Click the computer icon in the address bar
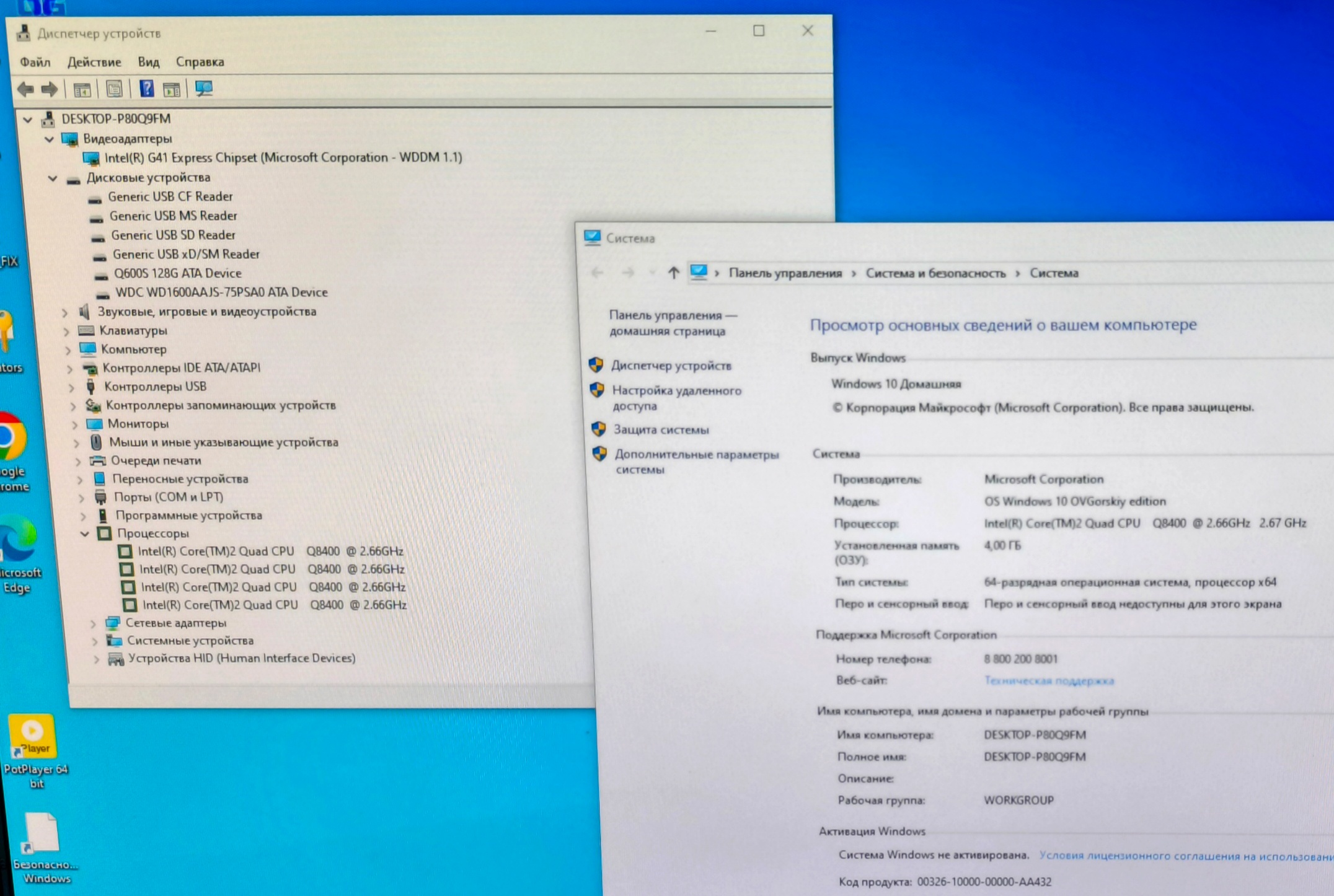Viewport: 1334px width, 896px height. pyautogui.click(x=699, y=272)
